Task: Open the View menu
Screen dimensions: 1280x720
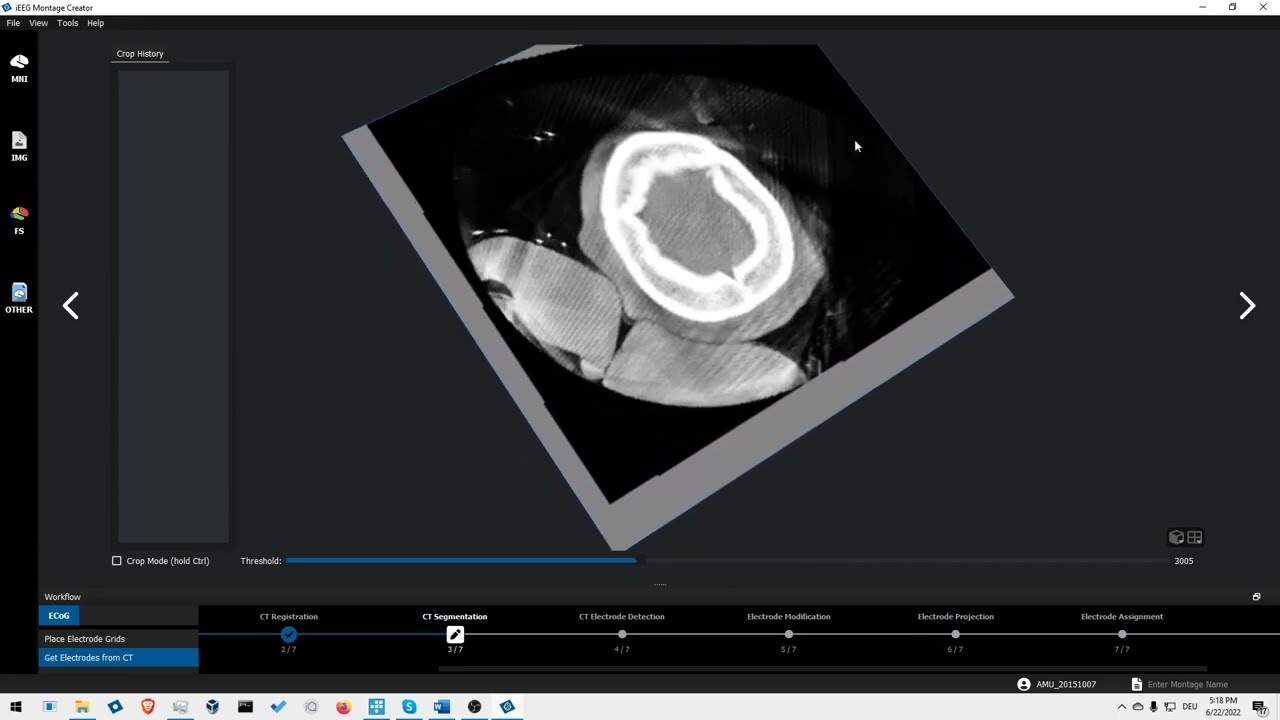Action: coord(39,23)
